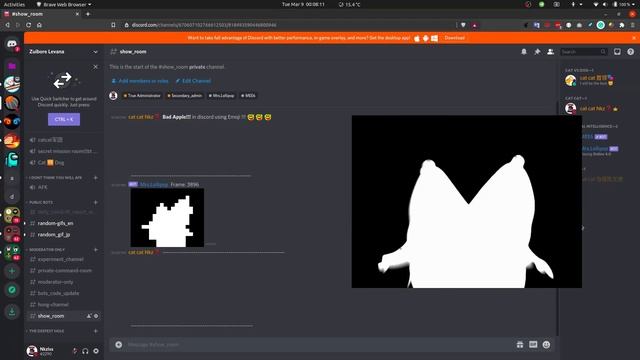Screen dimensions: 640x360
Task: Click the True Administrator role tag
Action: tap(142, 96)
